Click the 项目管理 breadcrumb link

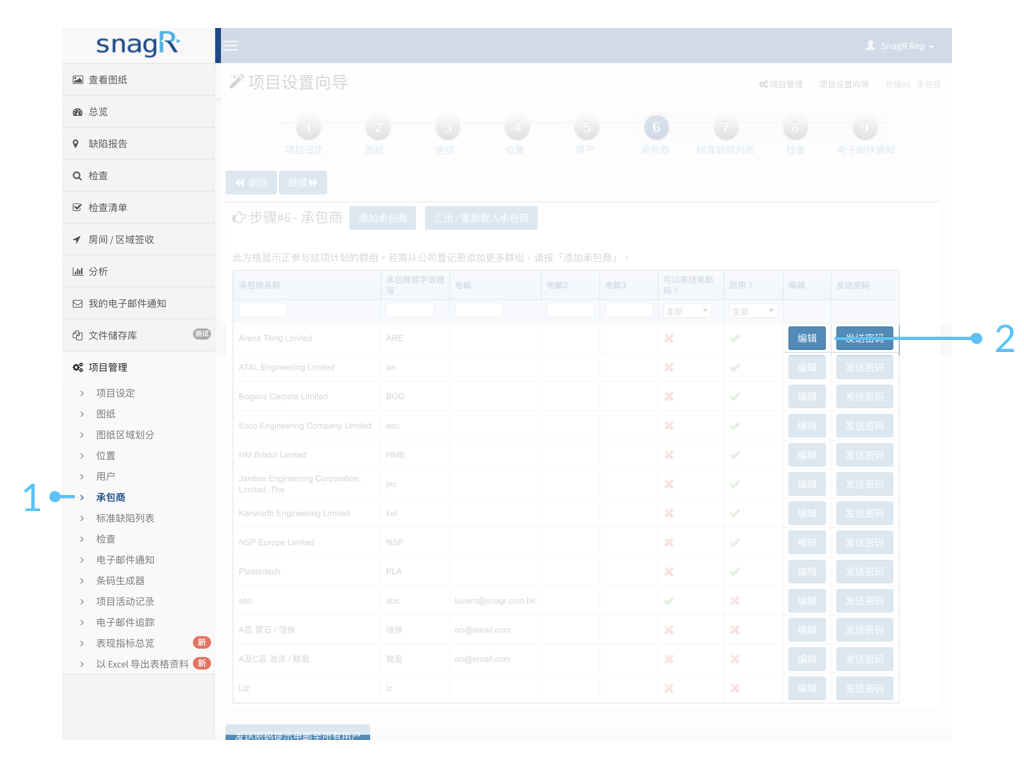(x=781, y=85)
